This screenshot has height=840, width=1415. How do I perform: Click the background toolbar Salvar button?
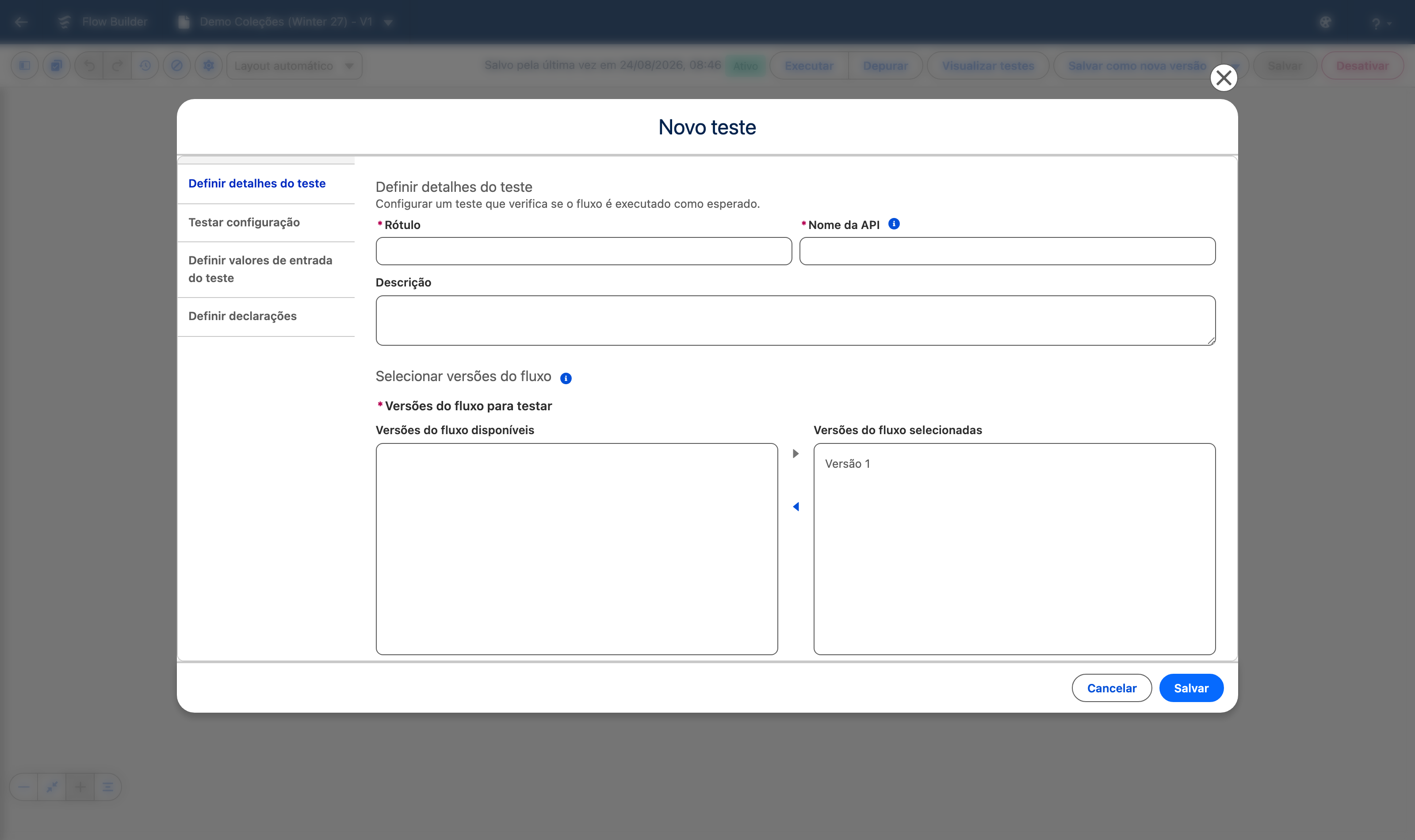1285,66
